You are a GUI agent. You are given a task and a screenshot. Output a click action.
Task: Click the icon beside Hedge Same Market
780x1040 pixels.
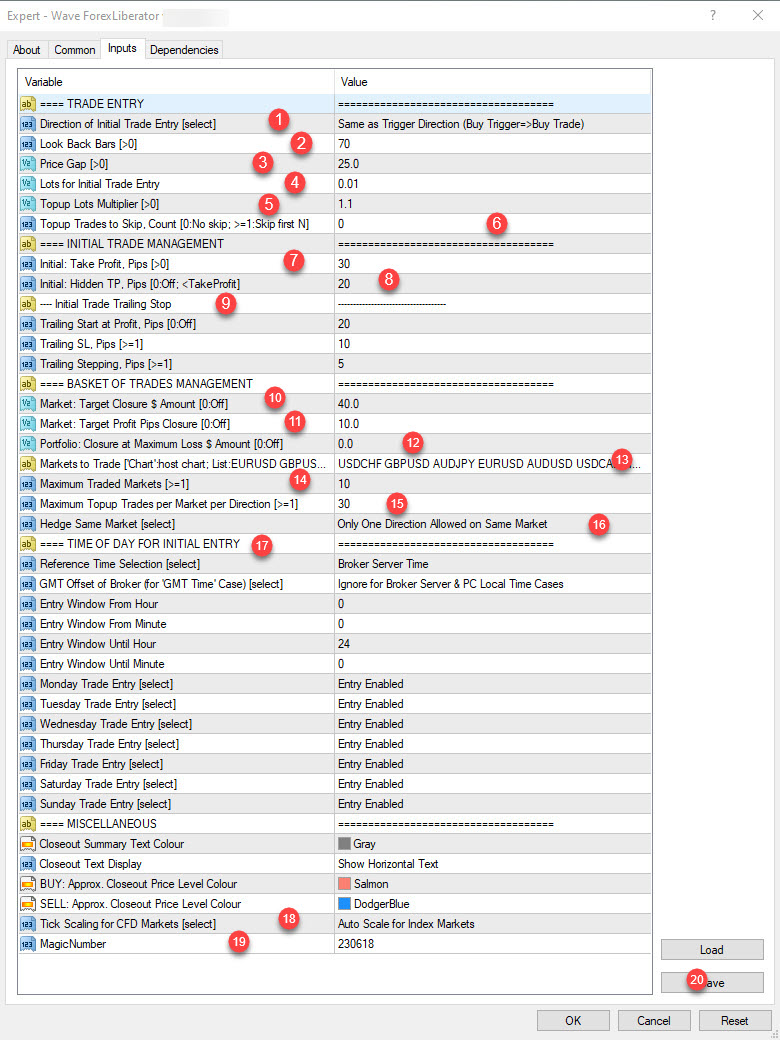click(28, 524)
